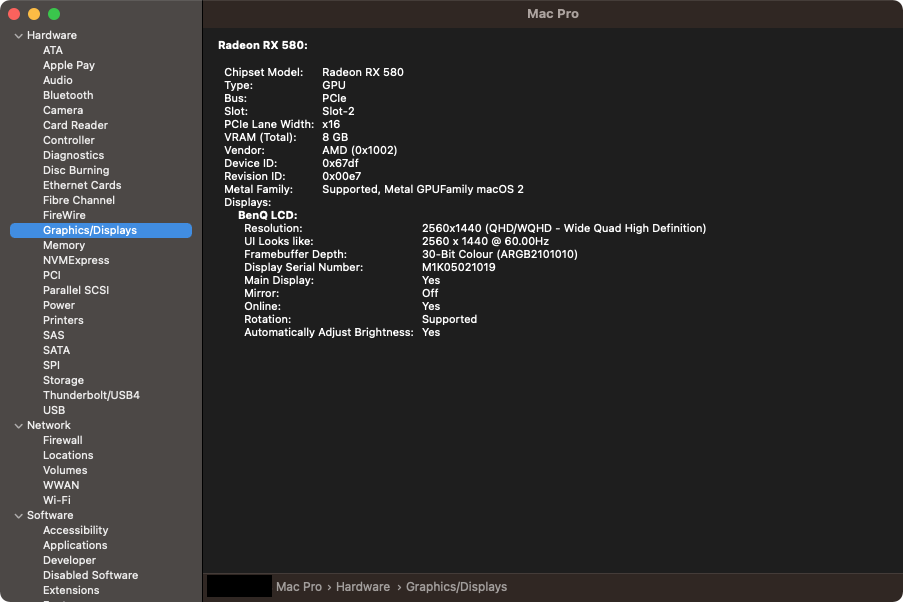This screenshot has width=903, height=602.
Task: Click Hardware in the path bar
Action: 363,586
